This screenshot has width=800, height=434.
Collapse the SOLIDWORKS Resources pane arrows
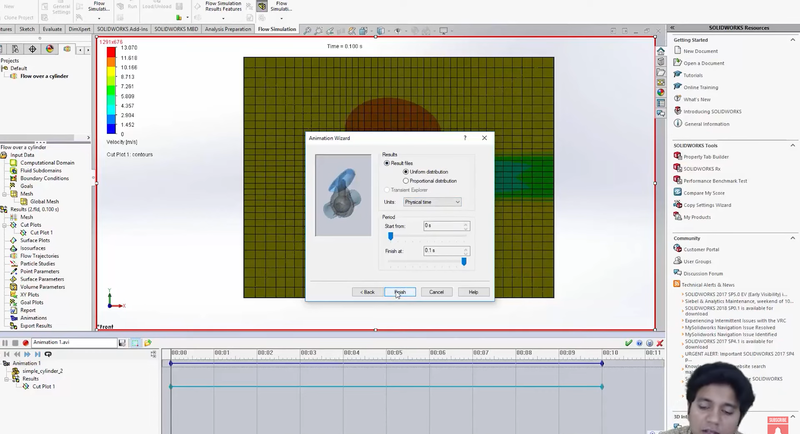pyautogui.click(x=672, y=28)
